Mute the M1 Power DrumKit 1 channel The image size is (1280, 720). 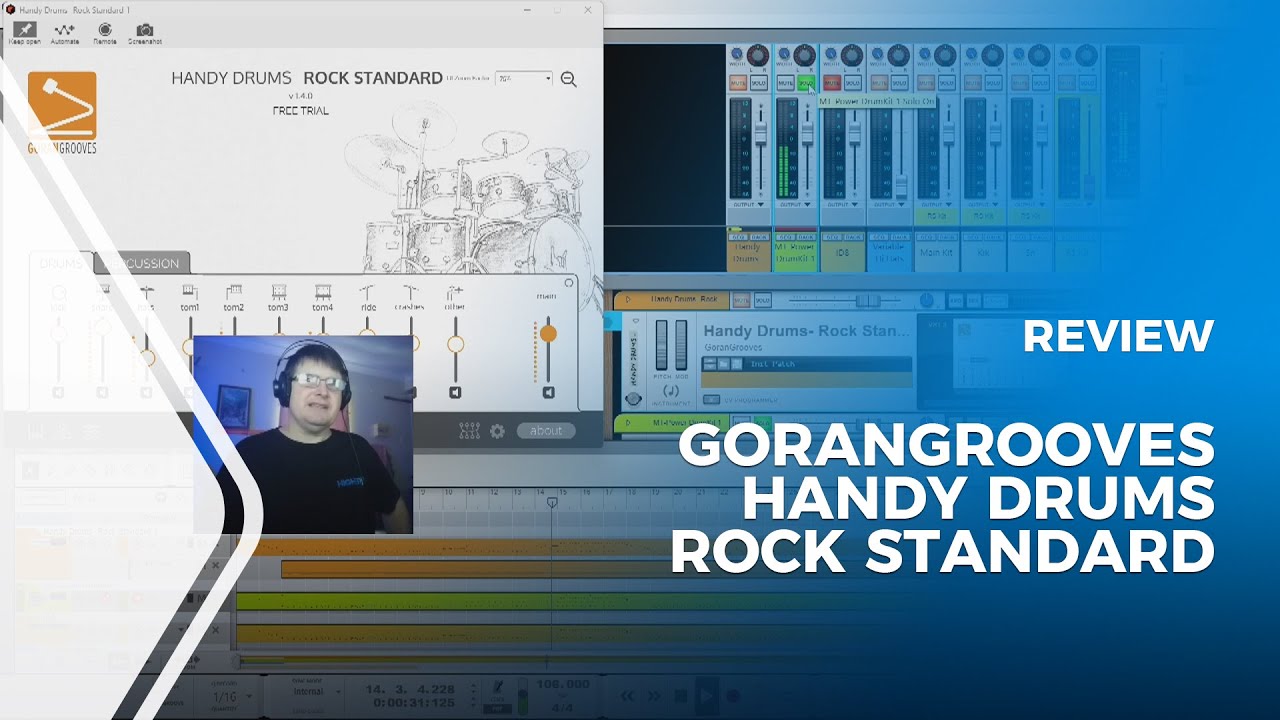[x=785, y=83]
